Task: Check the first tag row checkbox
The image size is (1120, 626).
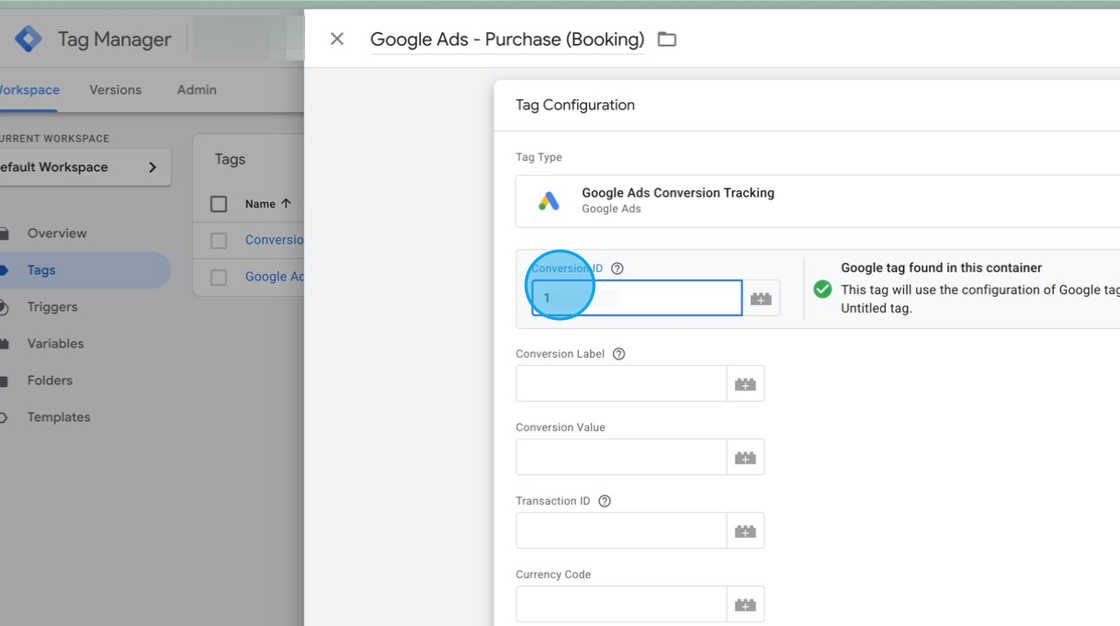Action: [x=219, y=240]
